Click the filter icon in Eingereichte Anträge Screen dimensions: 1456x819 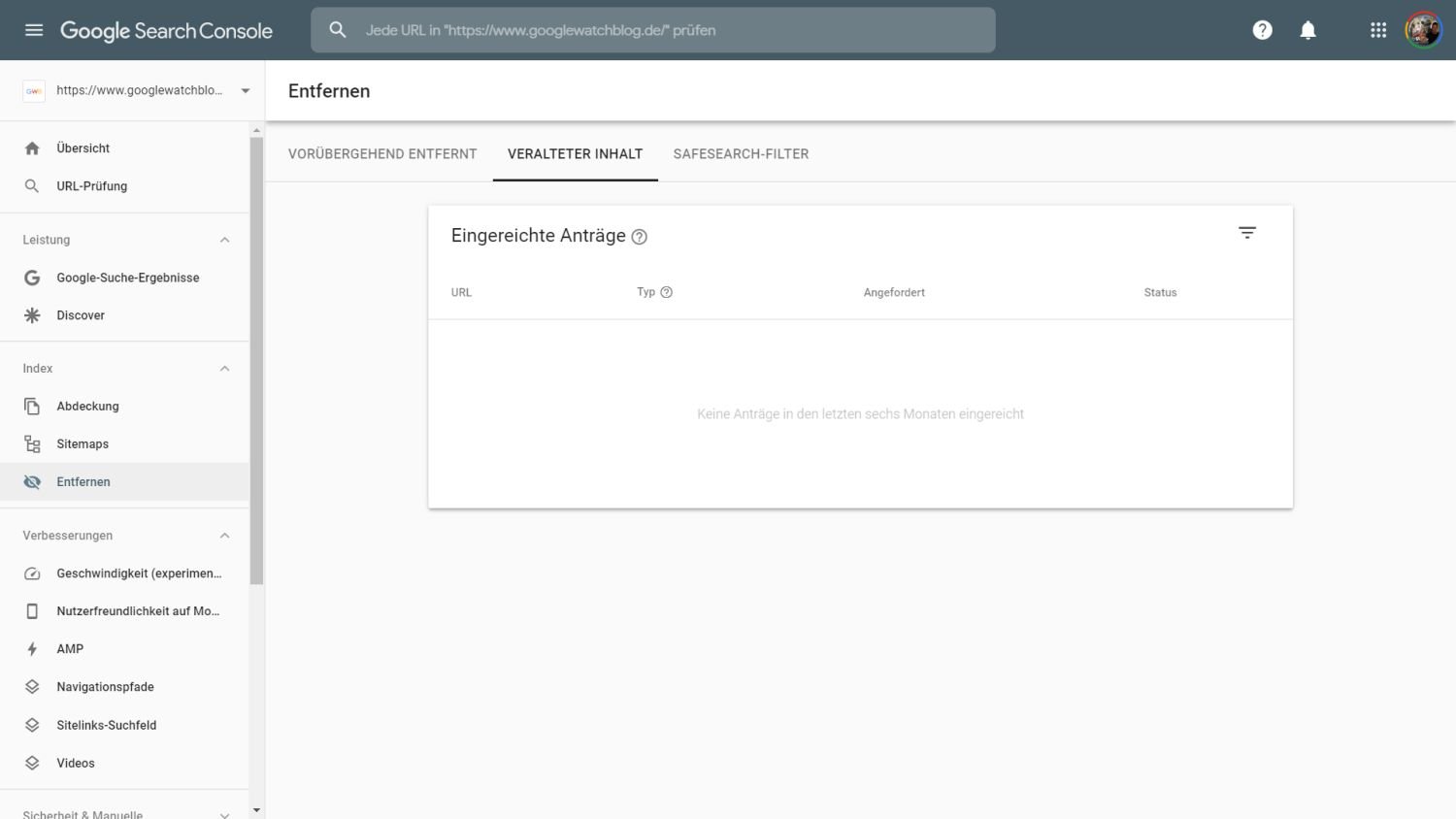tap(1246, 233)
